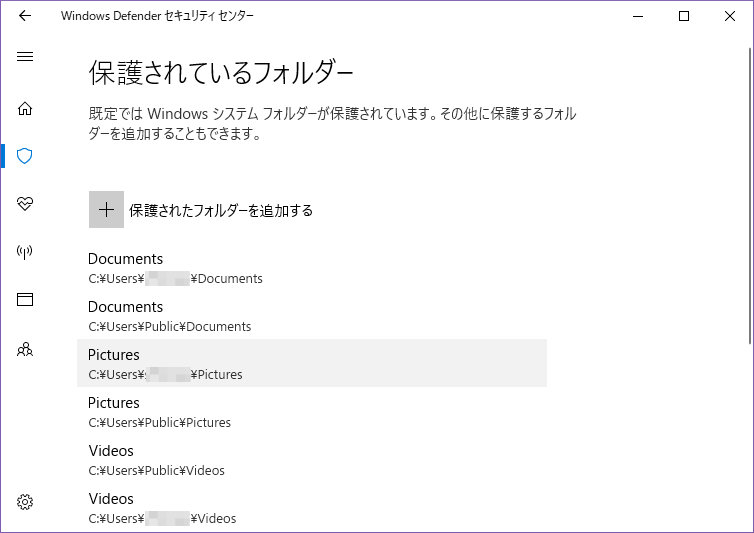The image size is (754, 533).
Task: Click the plus icon to add folder
Action: tap(106, 210)
